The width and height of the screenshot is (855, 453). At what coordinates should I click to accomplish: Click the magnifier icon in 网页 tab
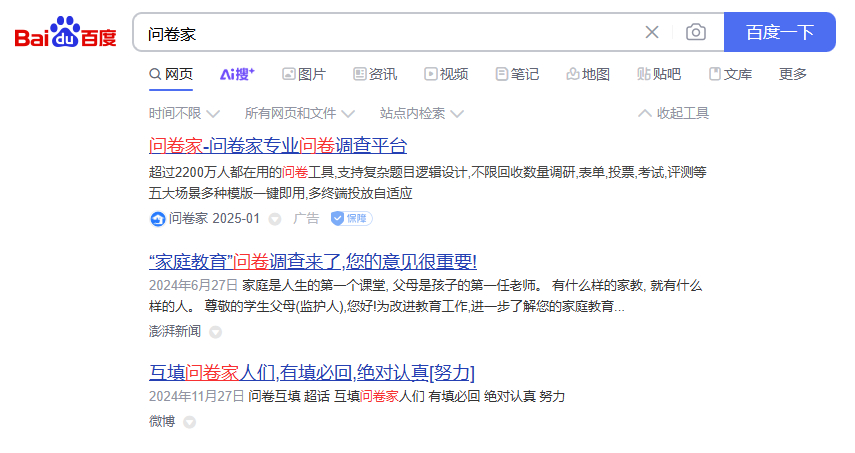point(155,74)
